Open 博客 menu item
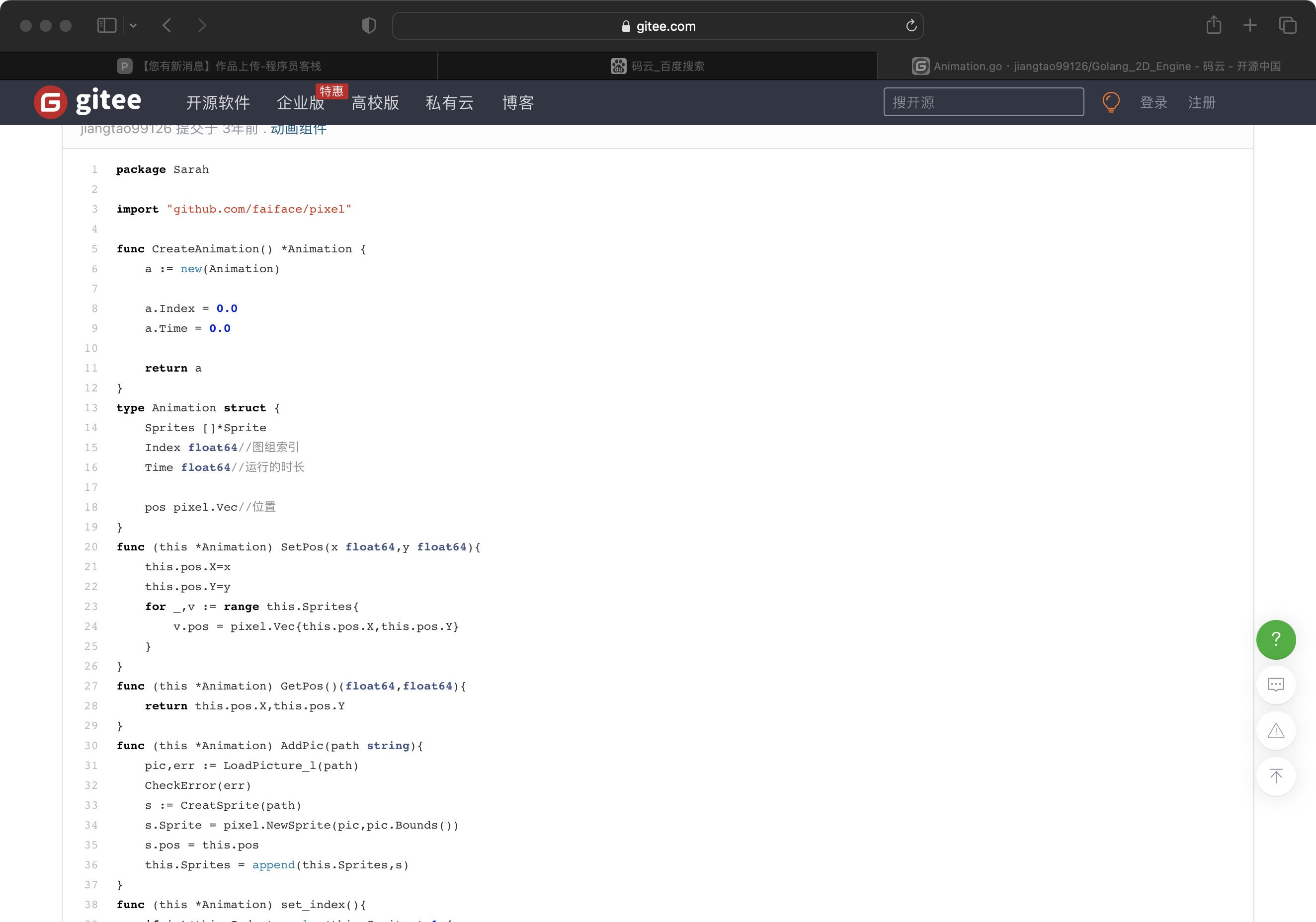 click(518, 102)
